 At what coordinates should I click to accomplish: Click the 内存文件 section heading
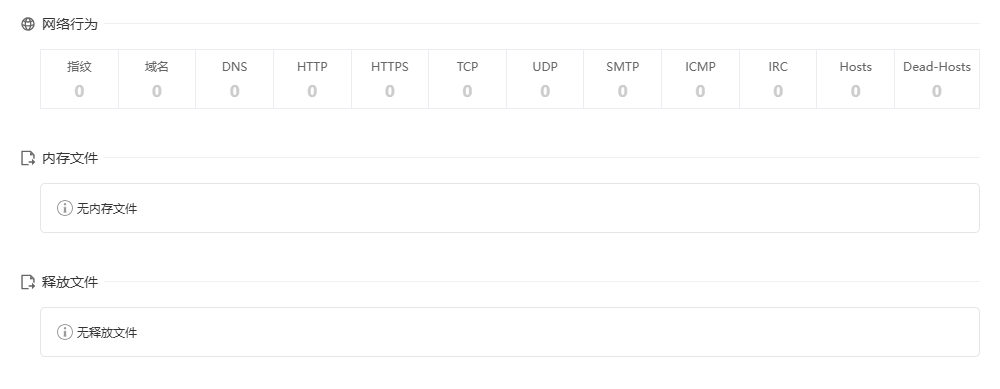70,158
